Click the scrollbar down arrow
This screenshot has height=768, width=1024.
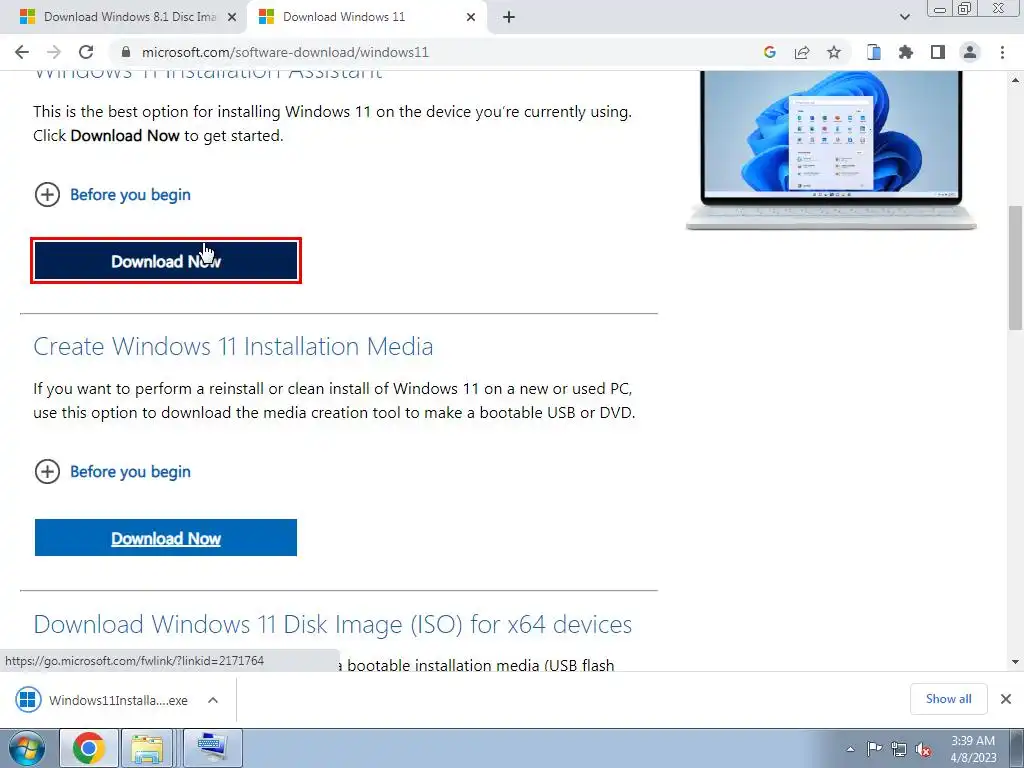pyautogui.click(x=1016, y=662)
